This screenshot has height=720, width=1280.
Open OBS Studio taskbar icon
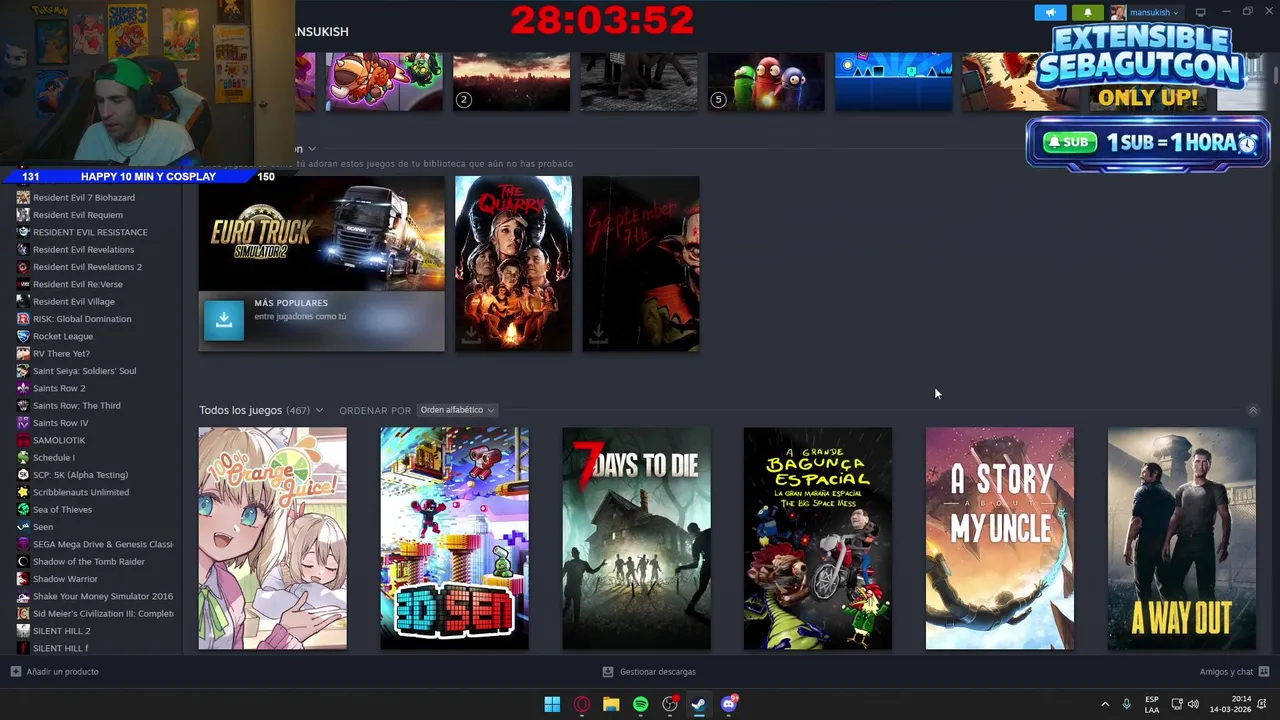click(x=670, y=704)
